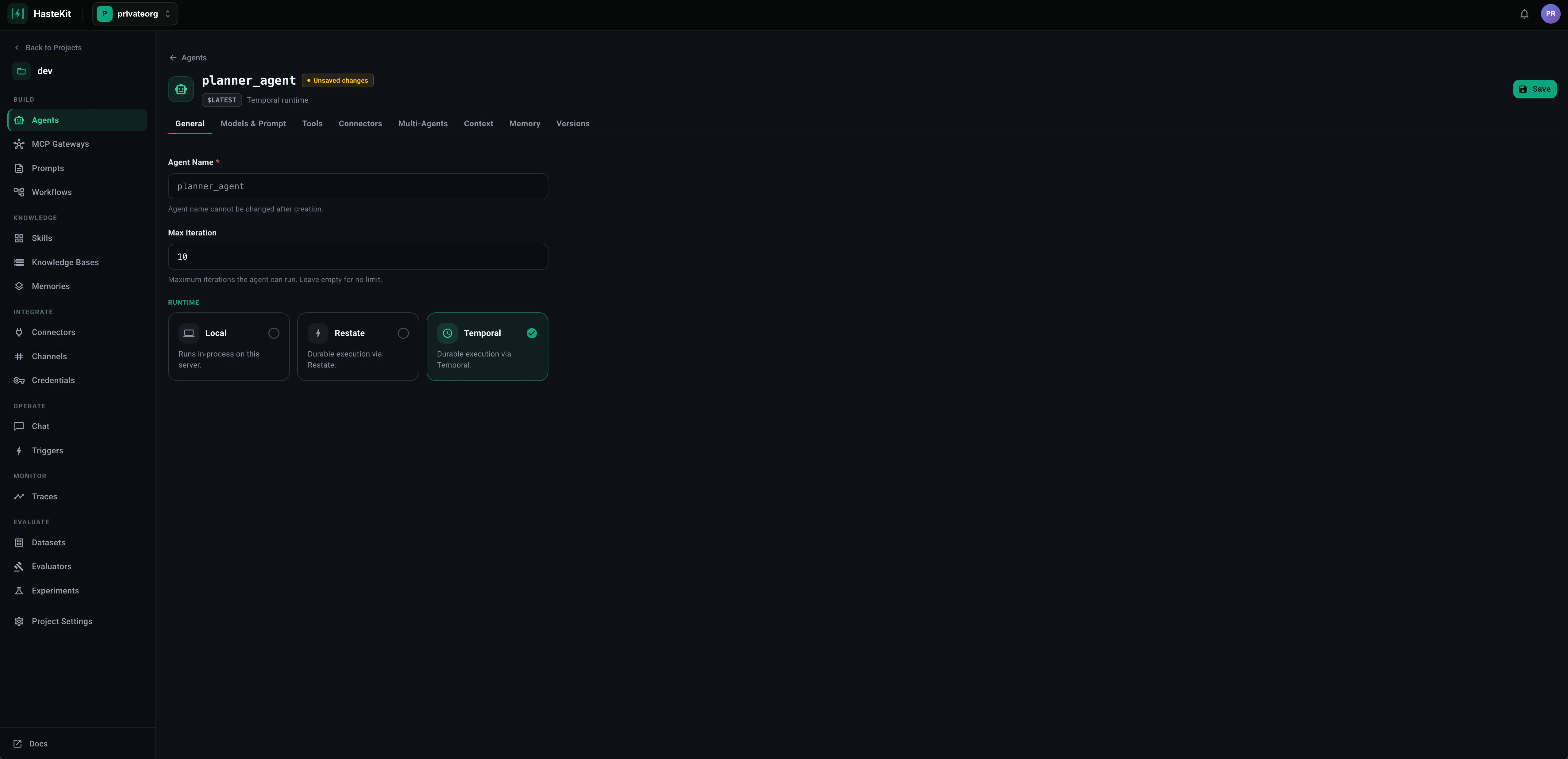Open the PR user avatar menu
The image size is (1568, 759).
1550,13
